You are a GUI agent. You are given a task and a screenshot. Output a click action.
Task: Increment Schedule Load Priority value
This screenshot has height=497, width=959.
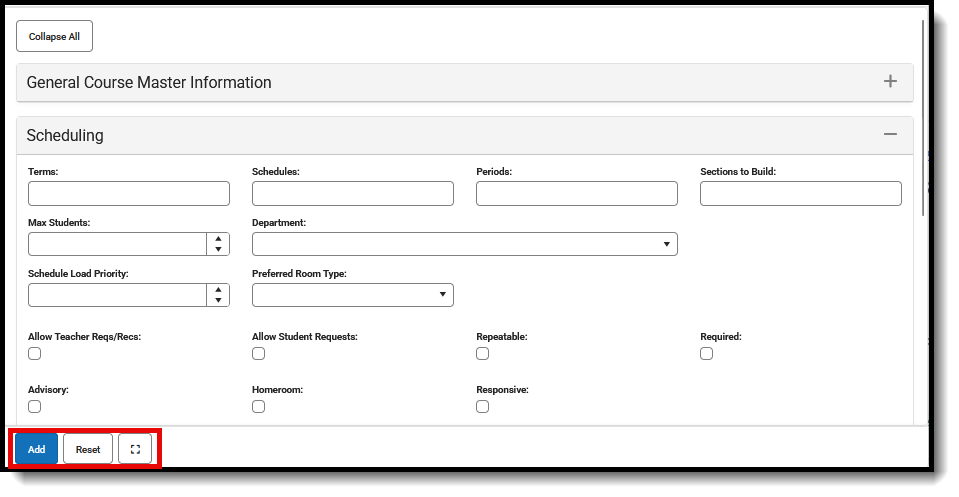[218, 290]
